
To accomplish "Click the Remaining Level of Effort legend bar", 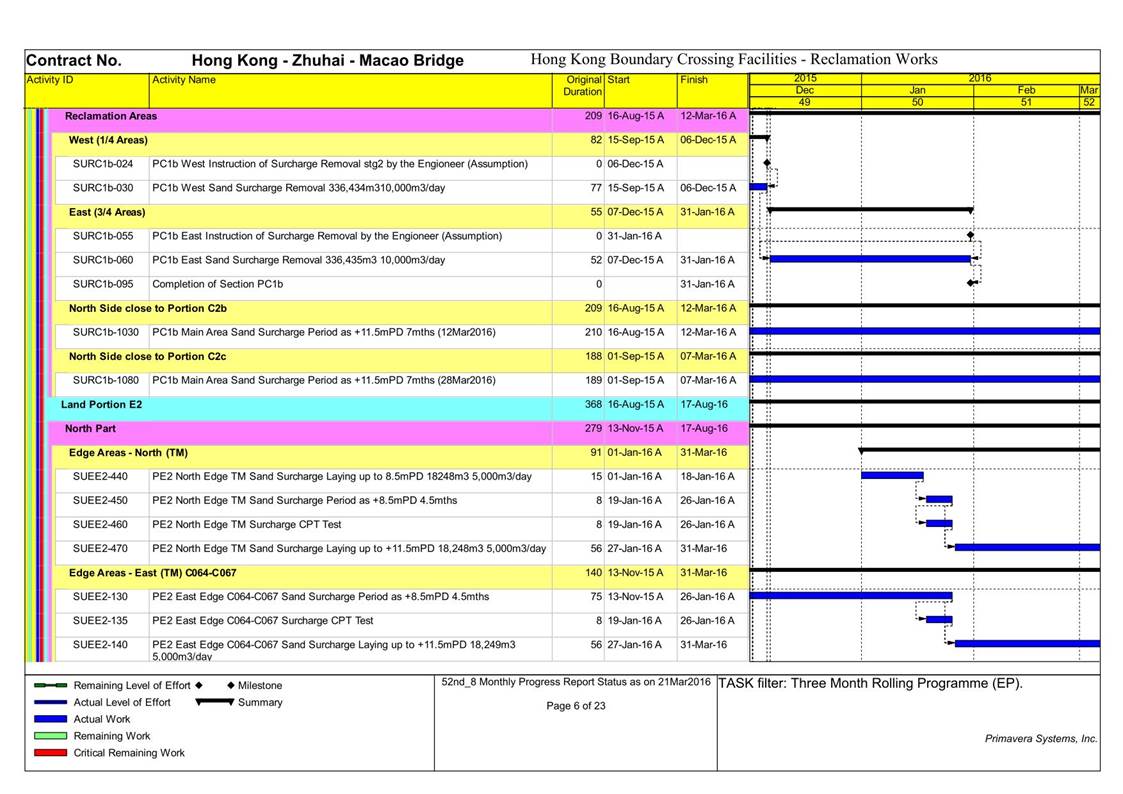I will coord(50,685).
